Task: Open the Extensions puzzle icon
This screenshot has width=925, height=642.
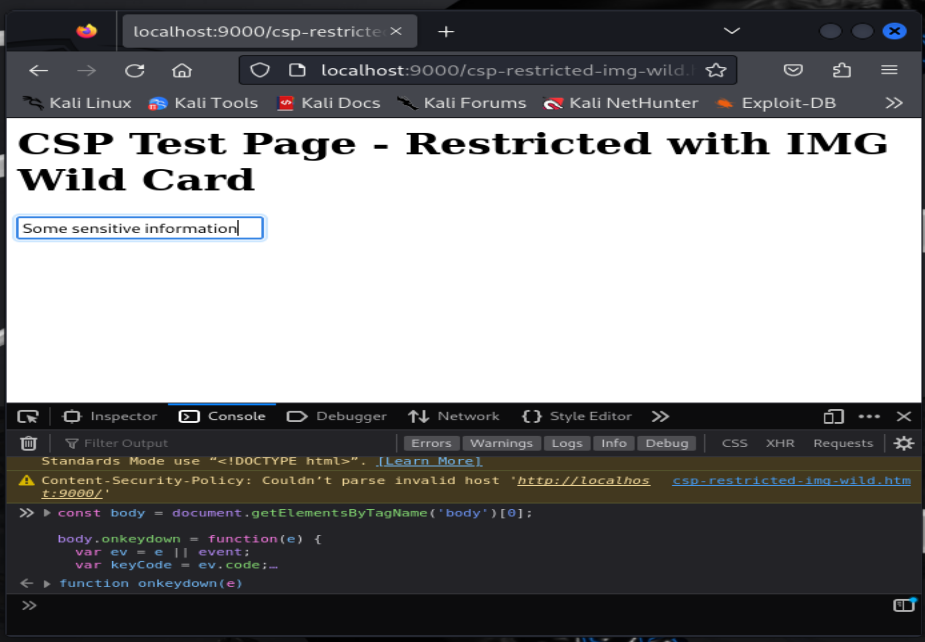Action: pyautogui.click(x=841, y=70)
